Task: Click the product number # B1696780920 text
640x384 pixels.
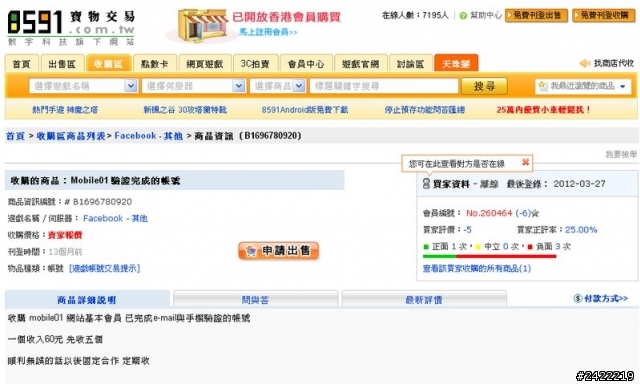Action: [x=98, y=202]
